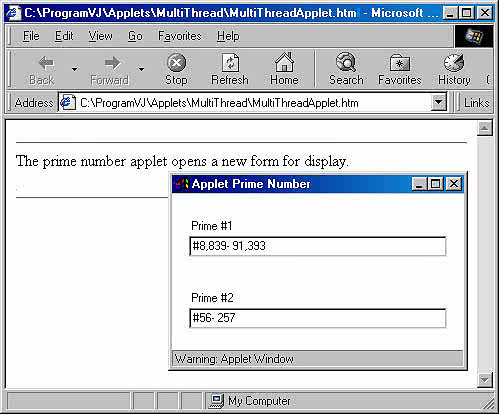
Task: Stop page loading with Stop icon
Action: [176, 63]
